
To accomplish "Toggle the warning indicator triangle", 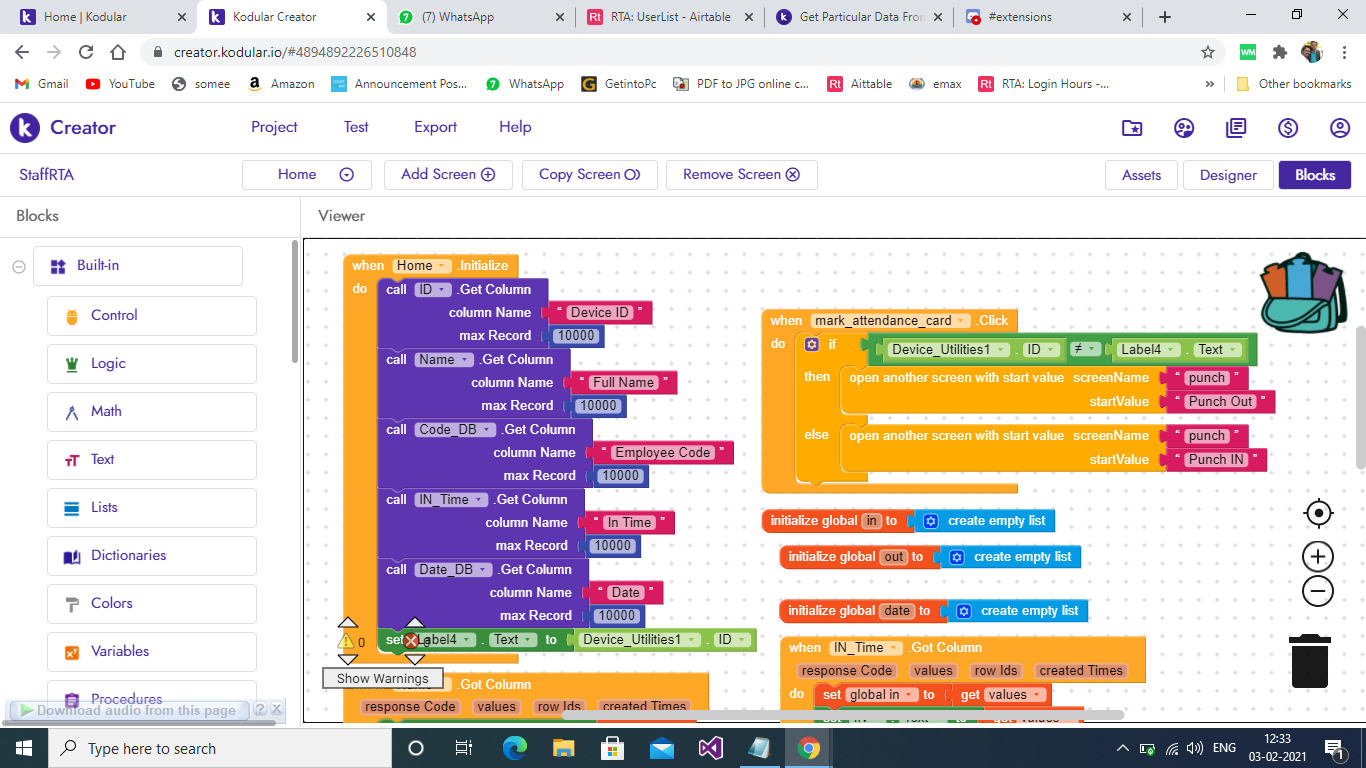I will click(347, 642).
